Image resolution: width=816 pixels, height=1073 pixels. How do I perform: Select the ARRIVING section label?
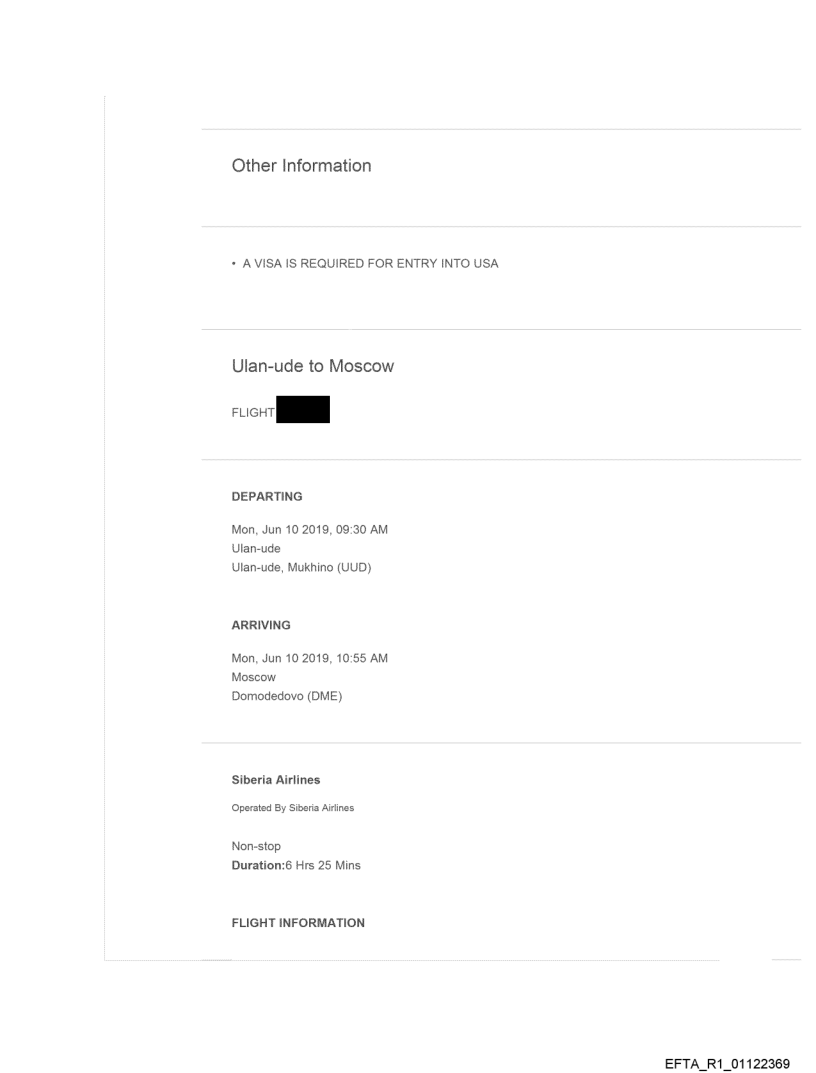pos(261,625)
